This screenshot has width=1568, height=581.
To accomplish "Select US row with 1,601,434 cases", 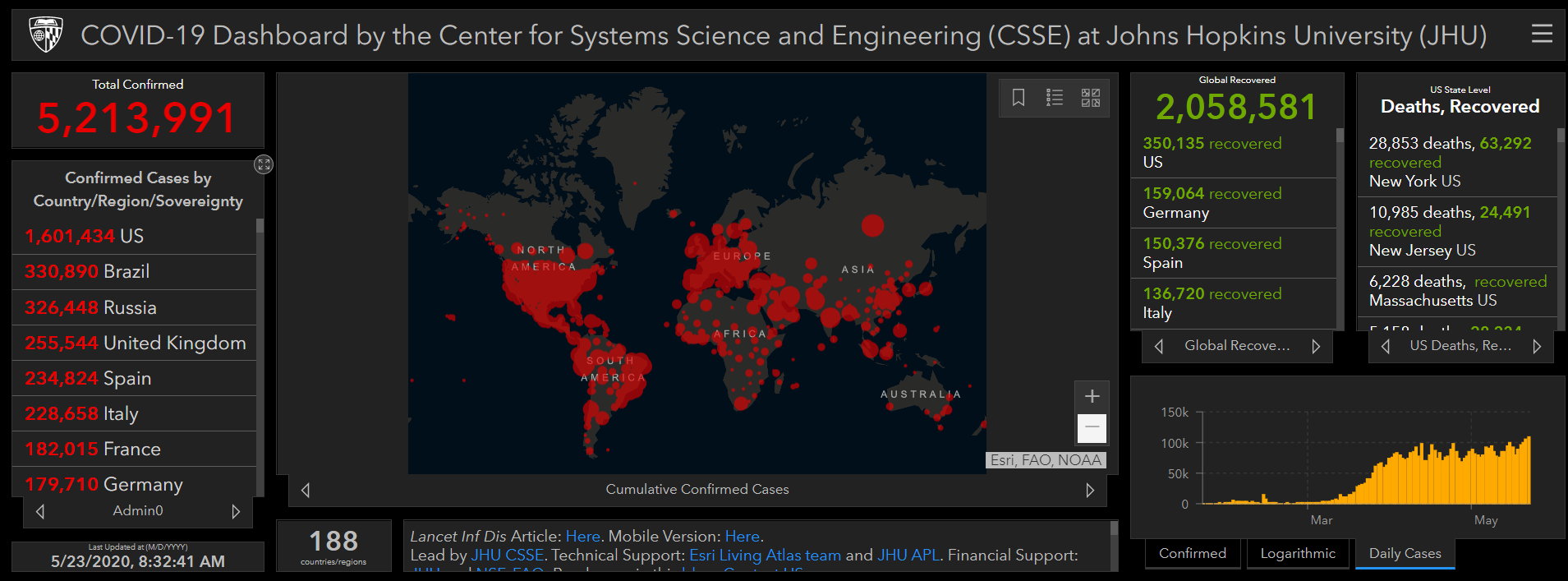I will [134, 236].
